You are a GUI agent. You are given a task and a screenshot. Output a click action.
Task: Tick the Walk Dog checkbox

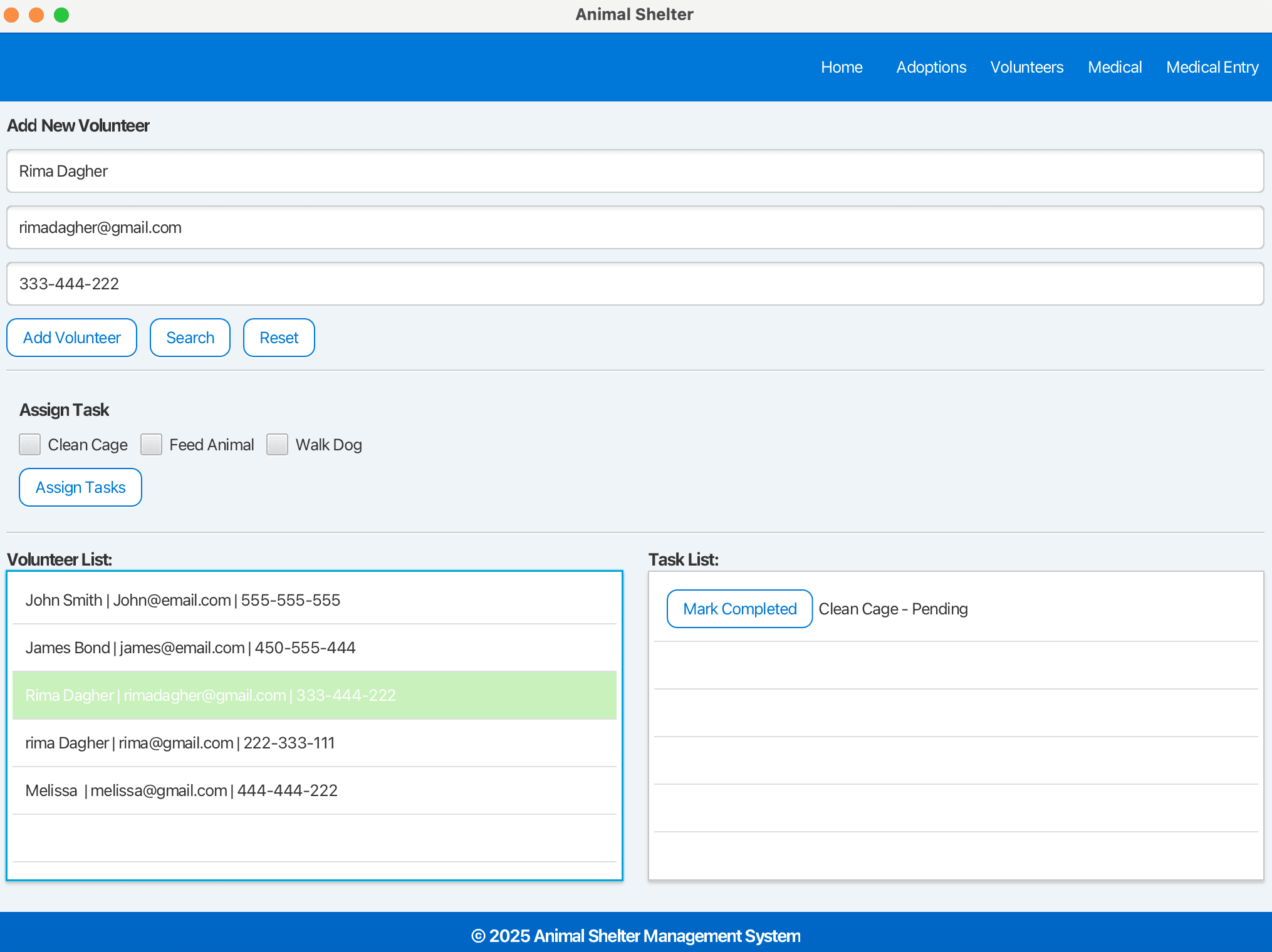(277, 445)
